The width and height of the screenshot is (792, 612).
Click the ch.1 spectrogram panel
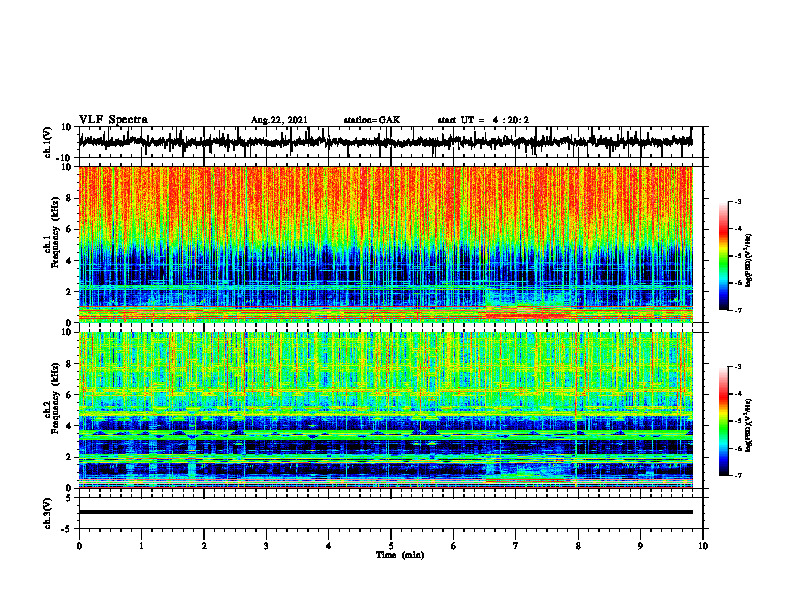[385, 244]
